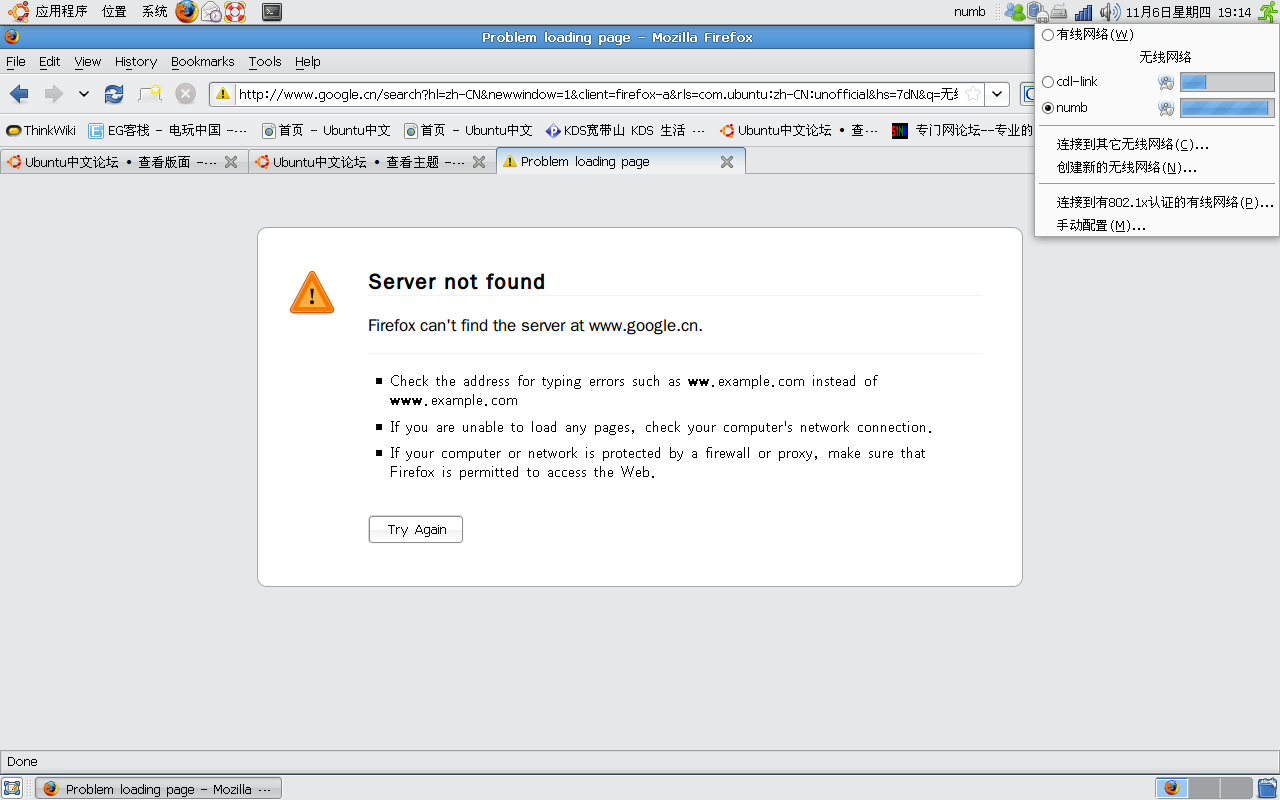
Task: Open the History menu
Action: (136, 62)
